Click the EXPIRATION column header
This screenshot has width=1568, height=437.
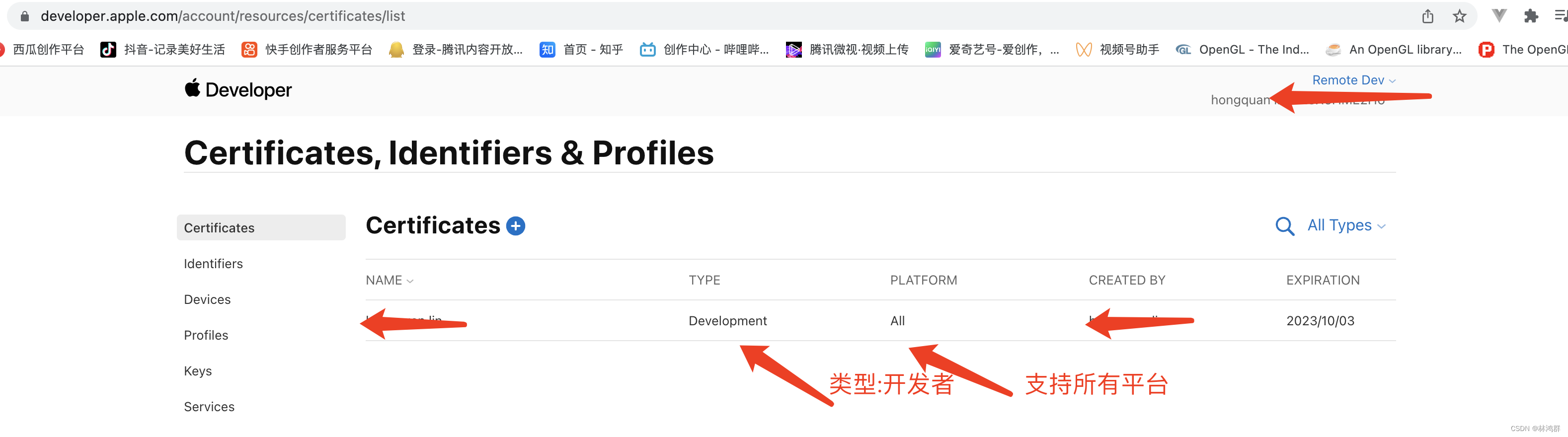tap(1323, 281)
